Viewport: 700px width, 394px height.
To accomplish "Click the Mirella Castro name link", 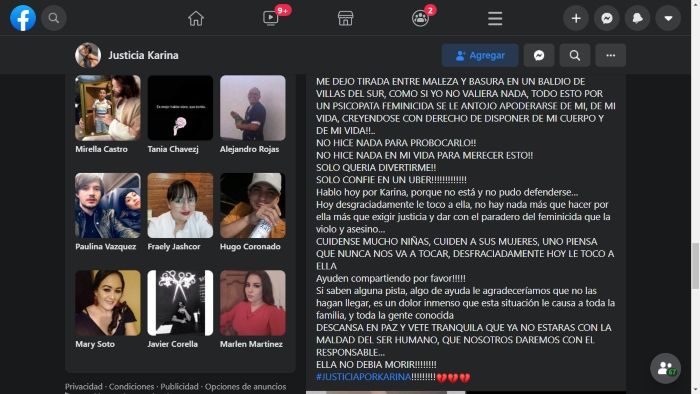I will (101, 149).
